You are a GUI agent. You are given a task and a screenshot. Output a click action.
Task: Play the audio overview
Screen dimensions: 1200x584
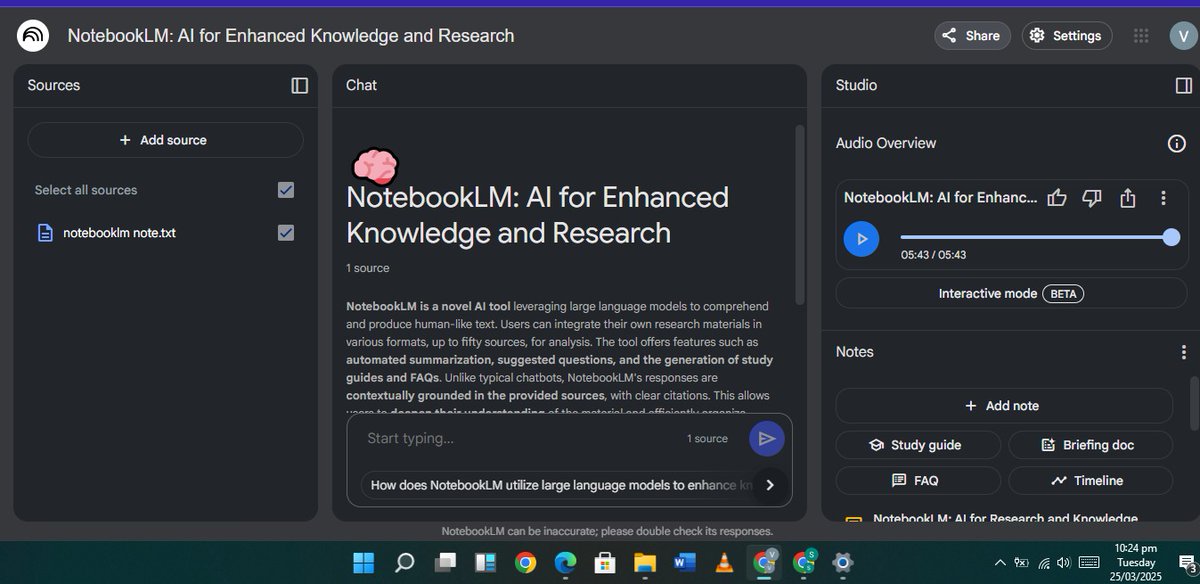(862, 239)
